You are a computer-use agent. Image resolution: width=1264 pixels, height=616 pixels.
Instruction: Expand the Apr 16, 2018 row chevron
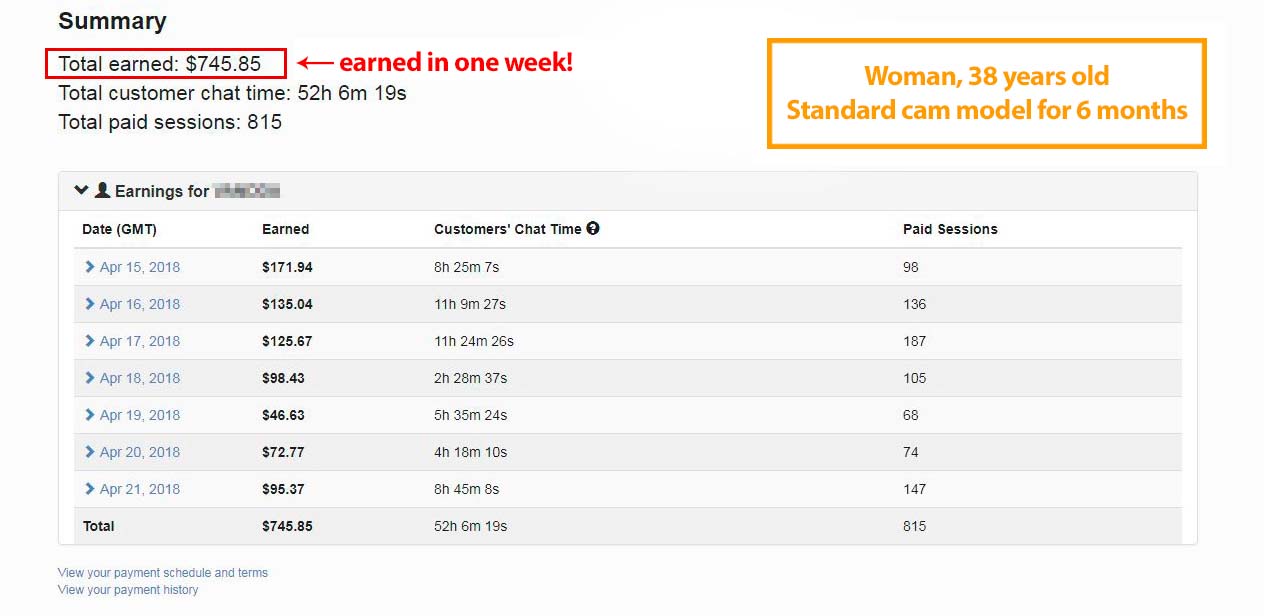(x=90, y=304)
